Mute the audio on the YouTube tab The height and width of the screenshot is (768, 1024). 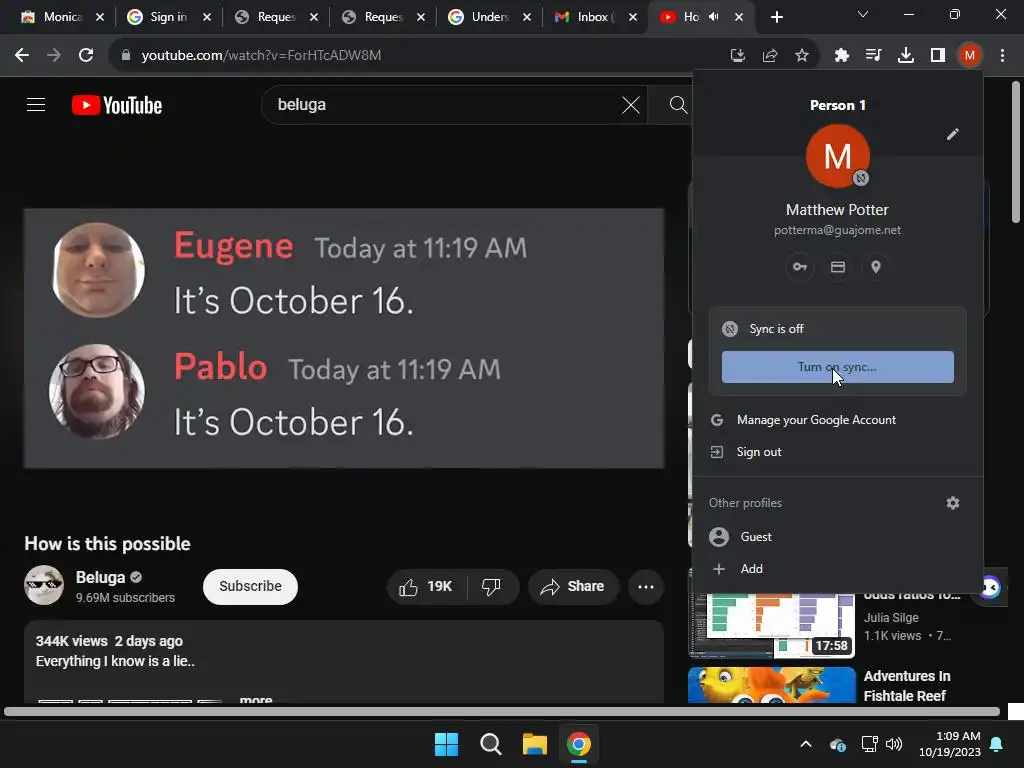pos(714,17)
